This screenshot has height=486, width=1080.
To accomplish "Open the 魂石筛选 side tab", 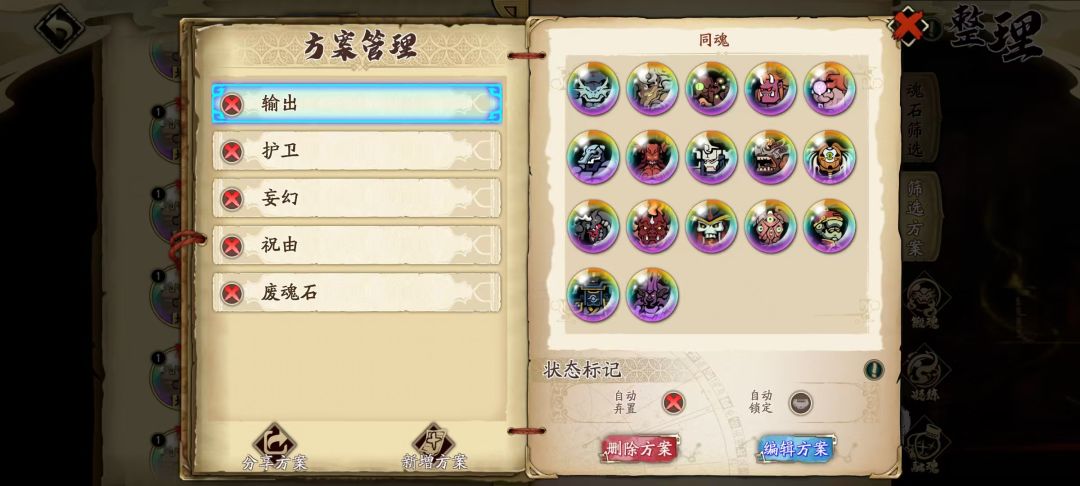I will 918,117.
